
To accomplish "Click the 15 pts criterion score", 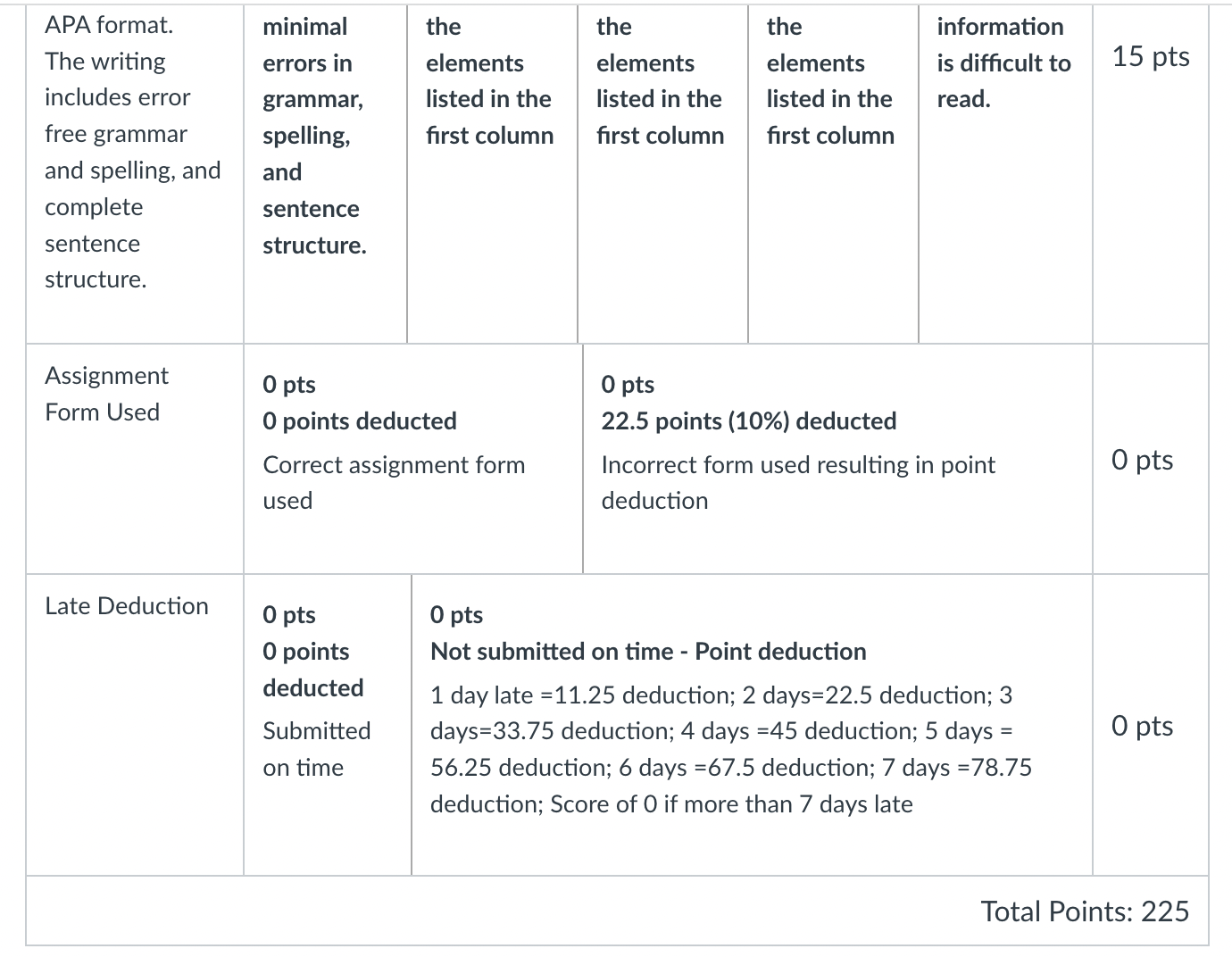I will [1151, 56].
